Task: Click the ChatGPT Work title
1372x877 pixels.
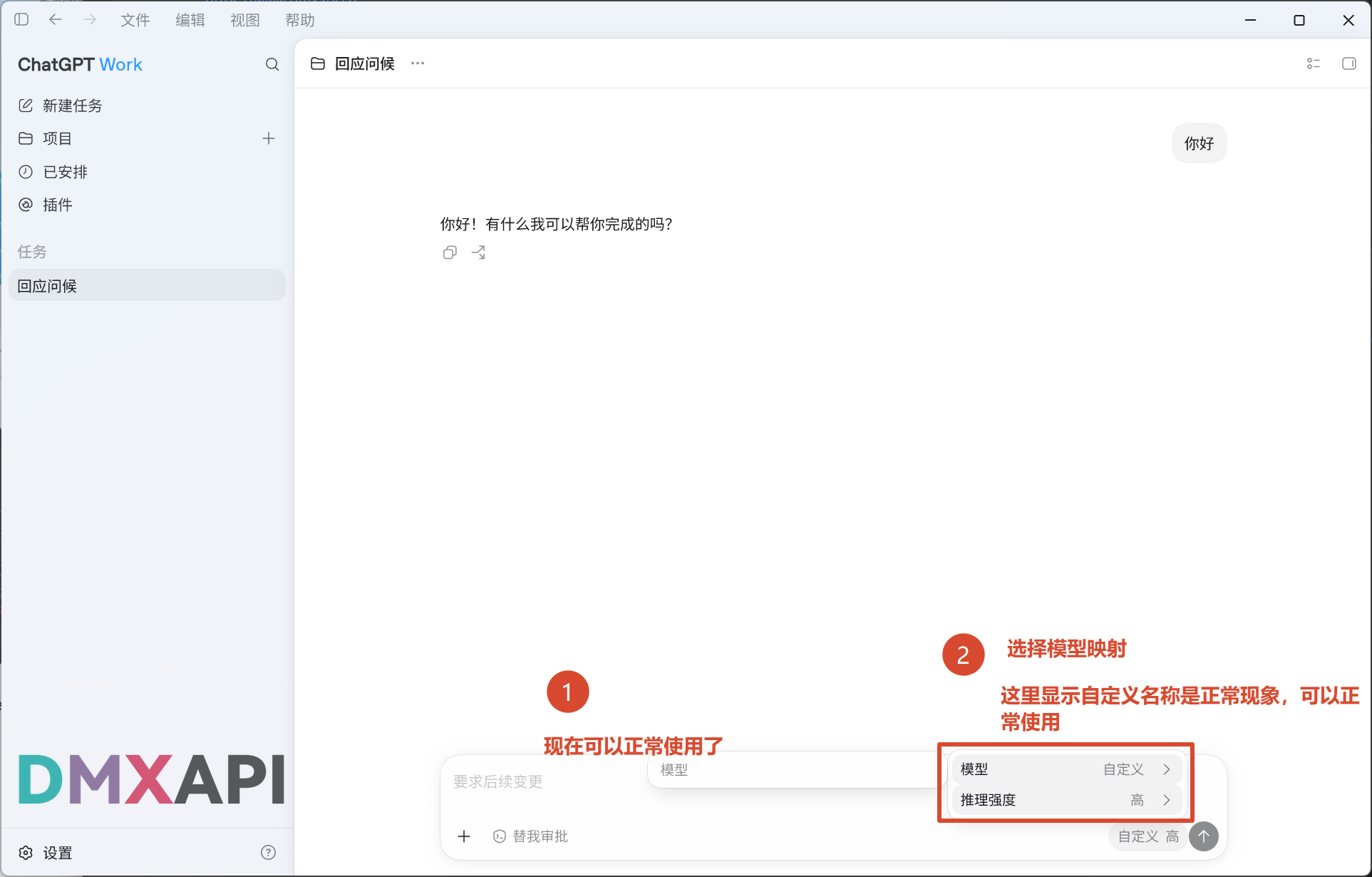Action: (x=80, y=64)
